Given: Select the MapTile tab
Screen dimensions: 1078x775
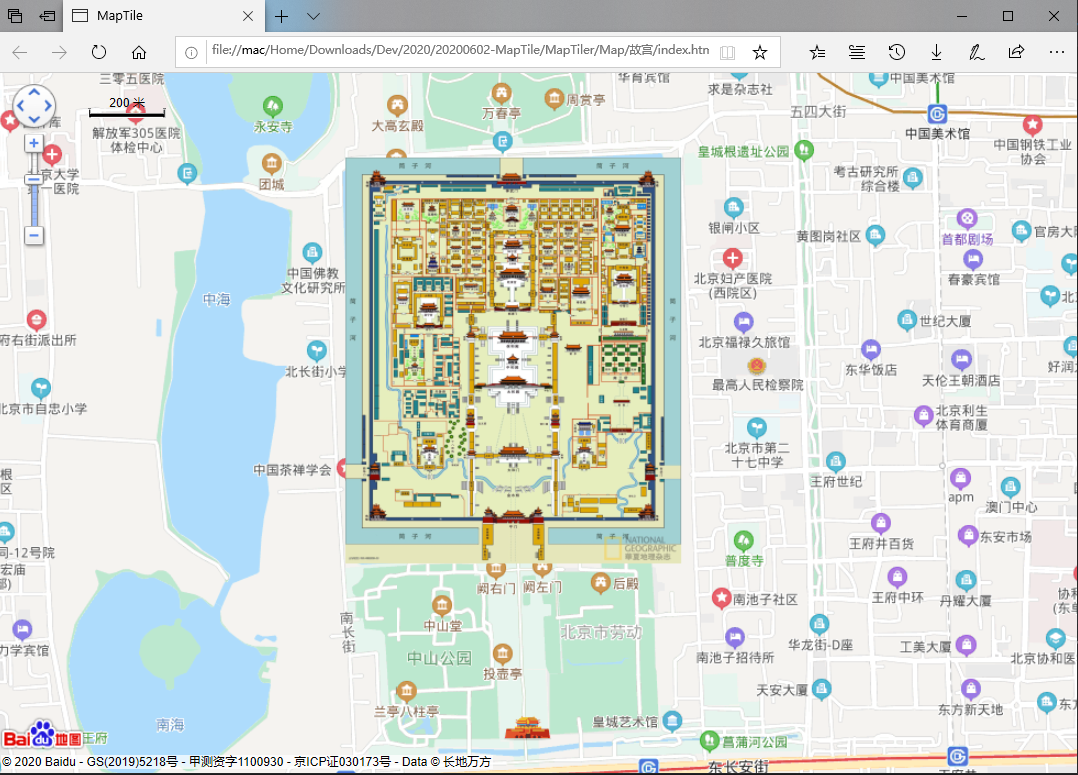Looking at the screenshot, I should coord(164,16).
